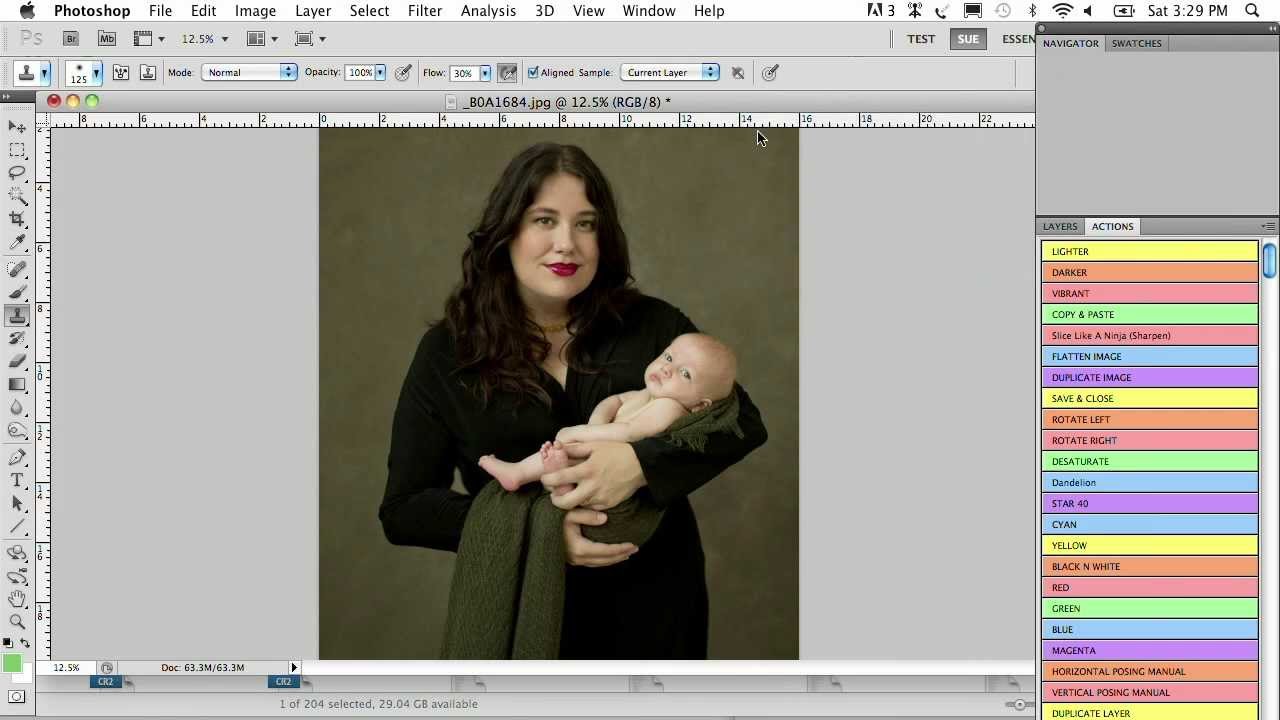Select the Eraser tool
This screenshot has height=720, width=1280.
pos(17,362)
